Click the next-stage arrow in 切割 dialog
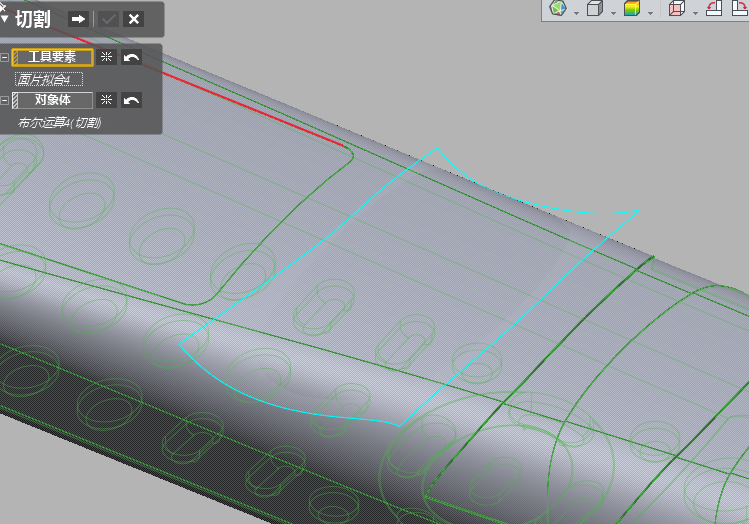Screen dimensions: 749x524 [x=78, y=19]
